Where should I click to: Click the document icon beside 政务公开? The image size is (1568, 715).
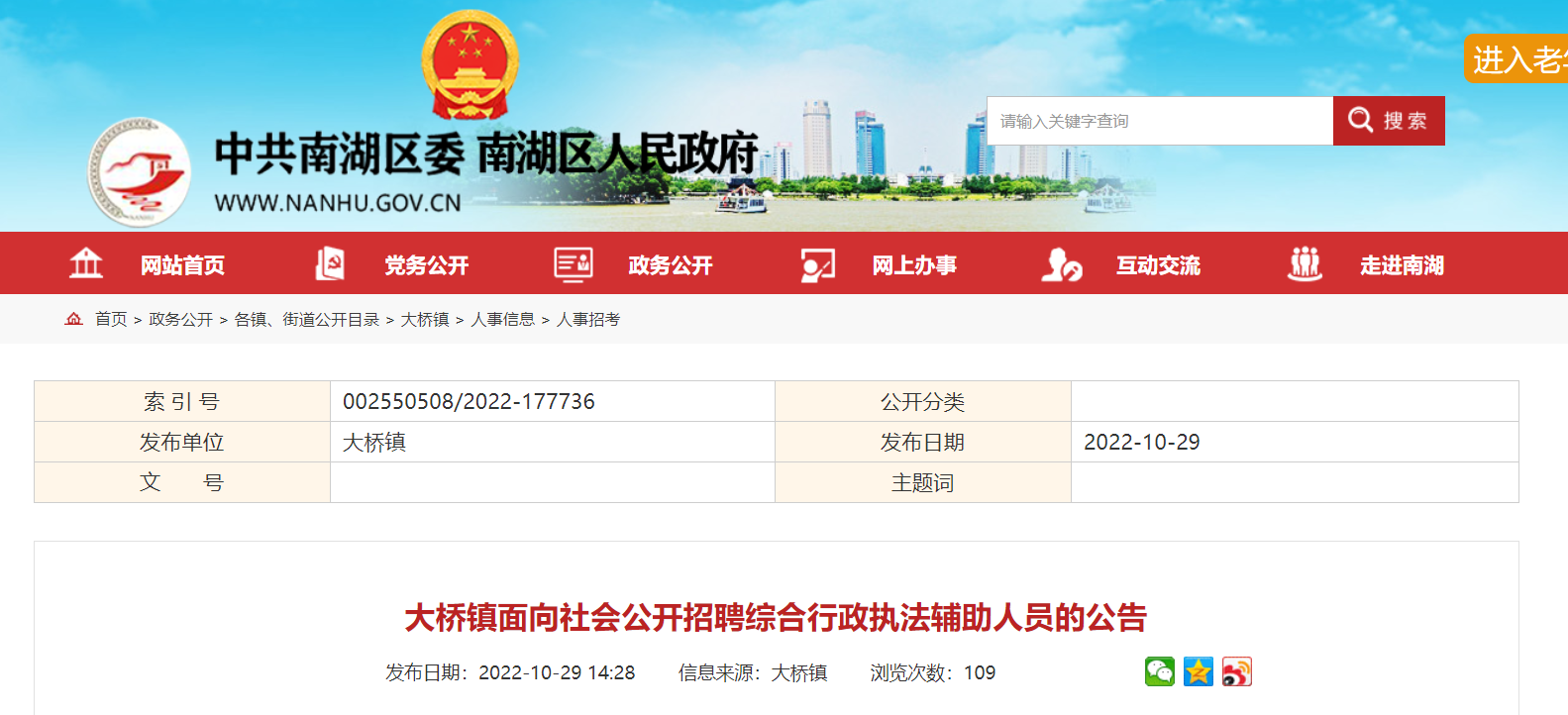coord(574,264)
